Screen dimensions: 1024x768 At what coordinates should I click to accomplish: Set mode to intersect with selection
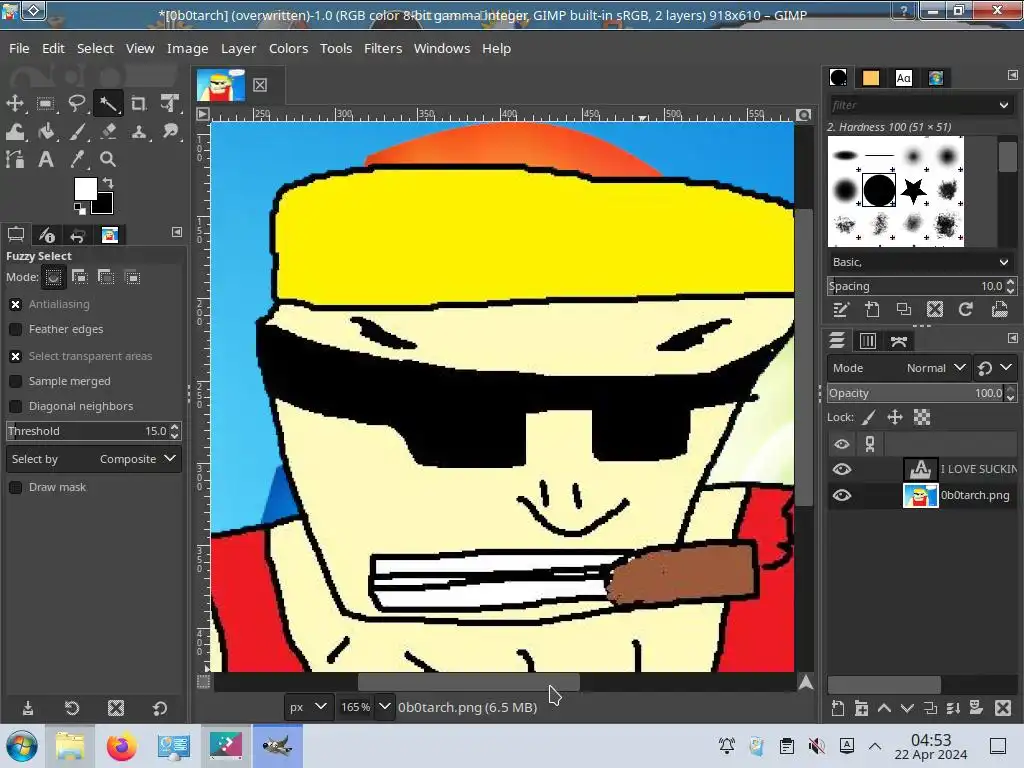132,278
